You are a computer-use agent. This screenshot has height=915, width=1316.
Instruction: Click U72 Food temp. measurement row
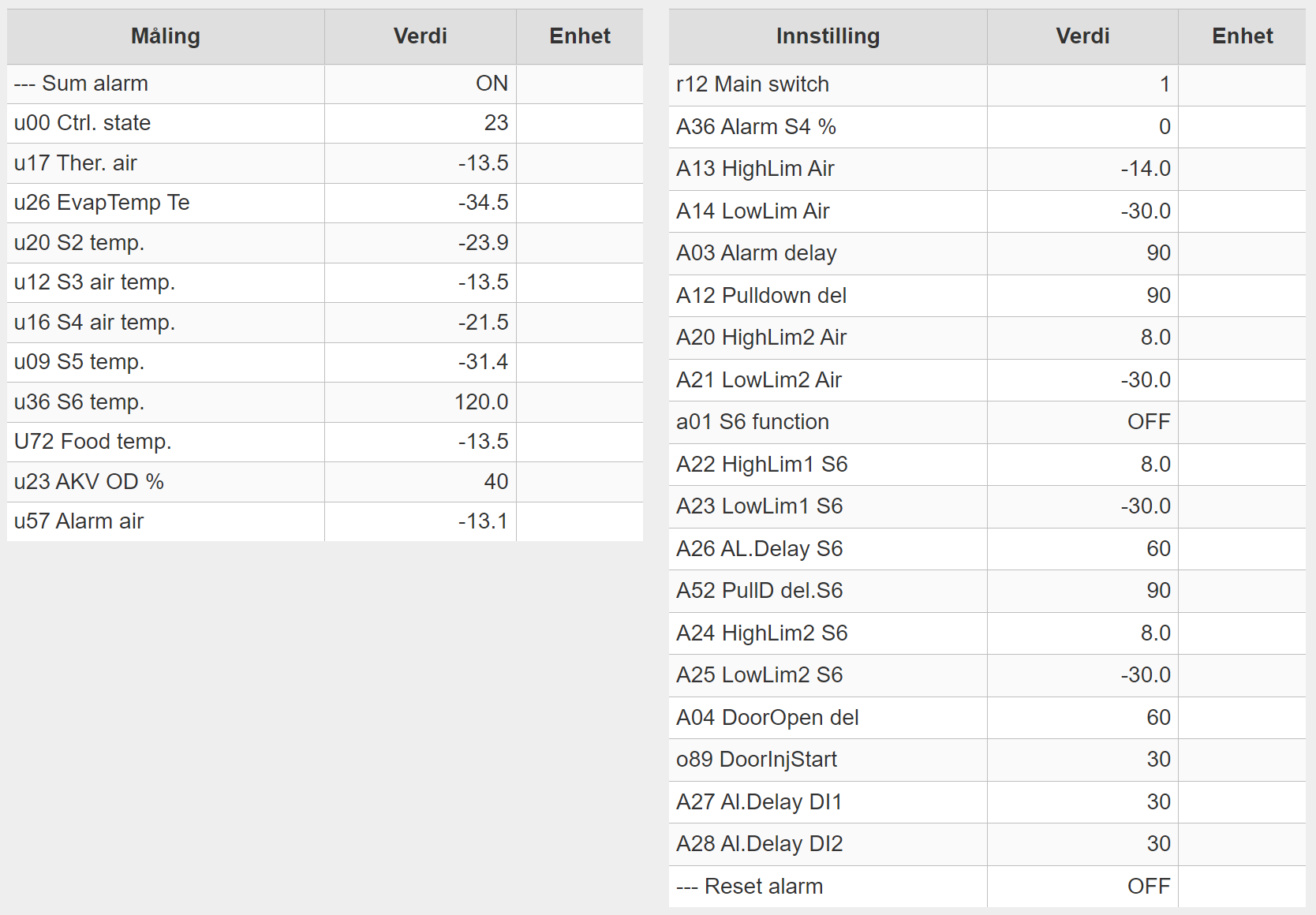coord(324,442)
